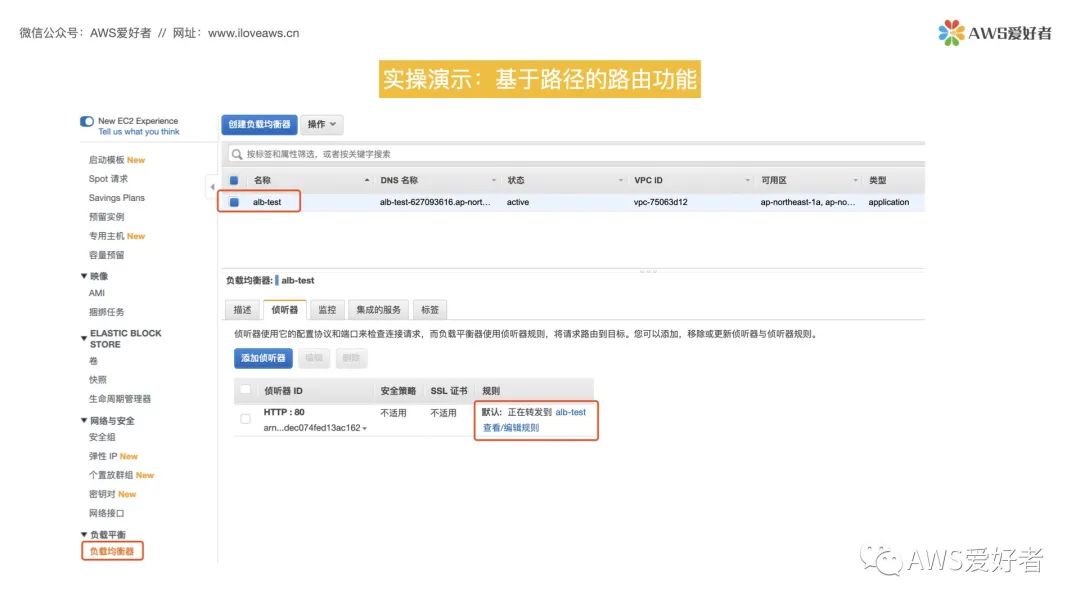The width and height of the screenshot is (1080, 608).
Task: Sort by the DNS 名称 column header
Action: coord(399,180)
